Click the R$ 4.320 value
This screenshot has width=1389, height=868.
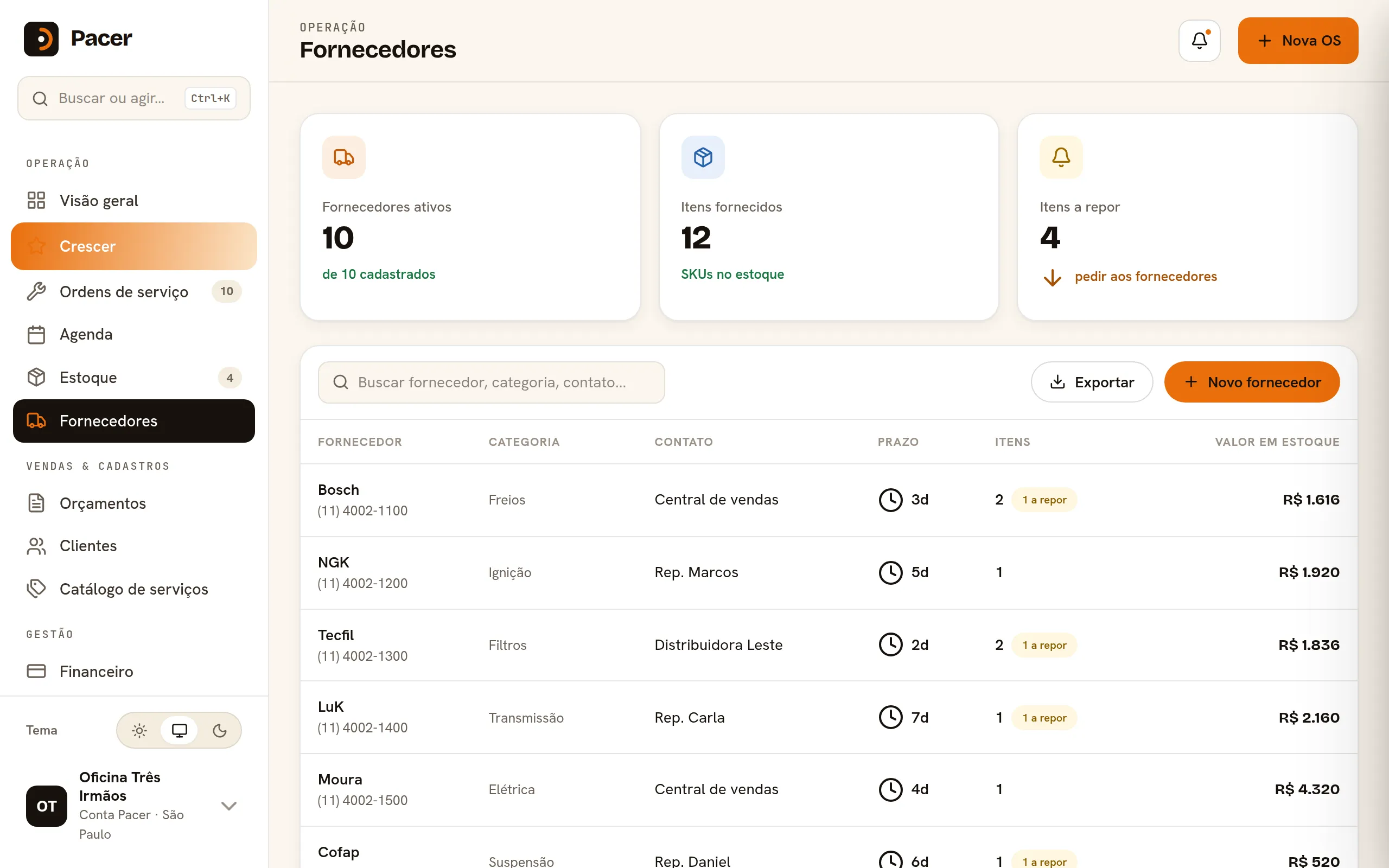click(x=1307, y=789)
